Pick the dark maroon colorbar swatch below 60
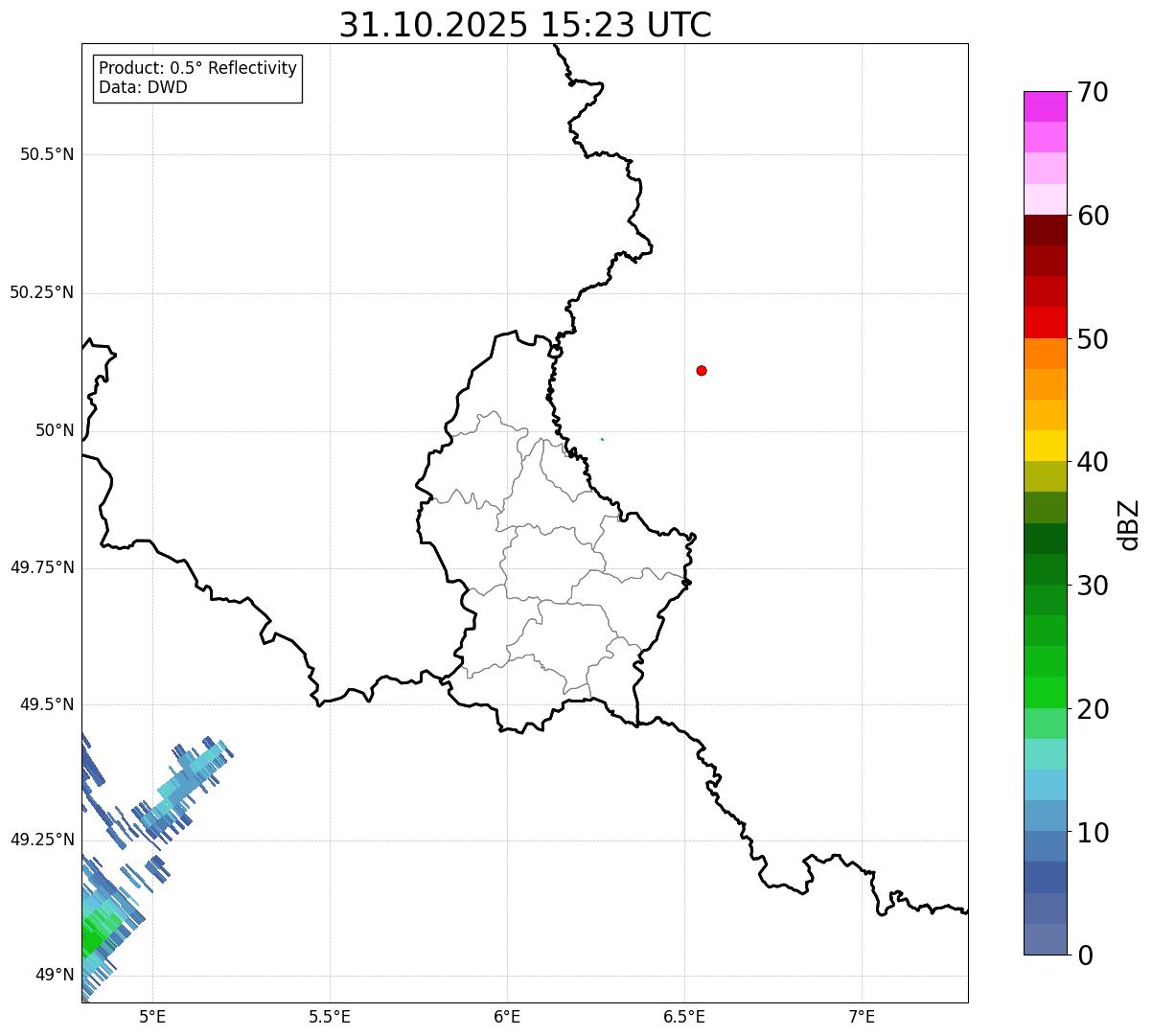 tap(1045, 230)
